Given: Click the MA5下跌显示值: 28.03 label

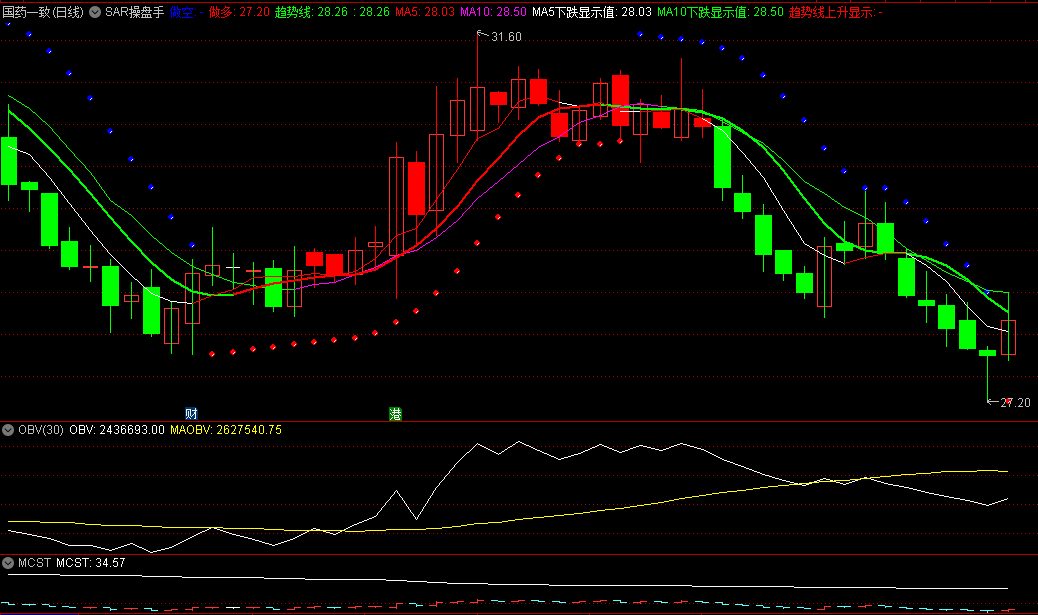Looking at the screenshot, I should 592,12.
